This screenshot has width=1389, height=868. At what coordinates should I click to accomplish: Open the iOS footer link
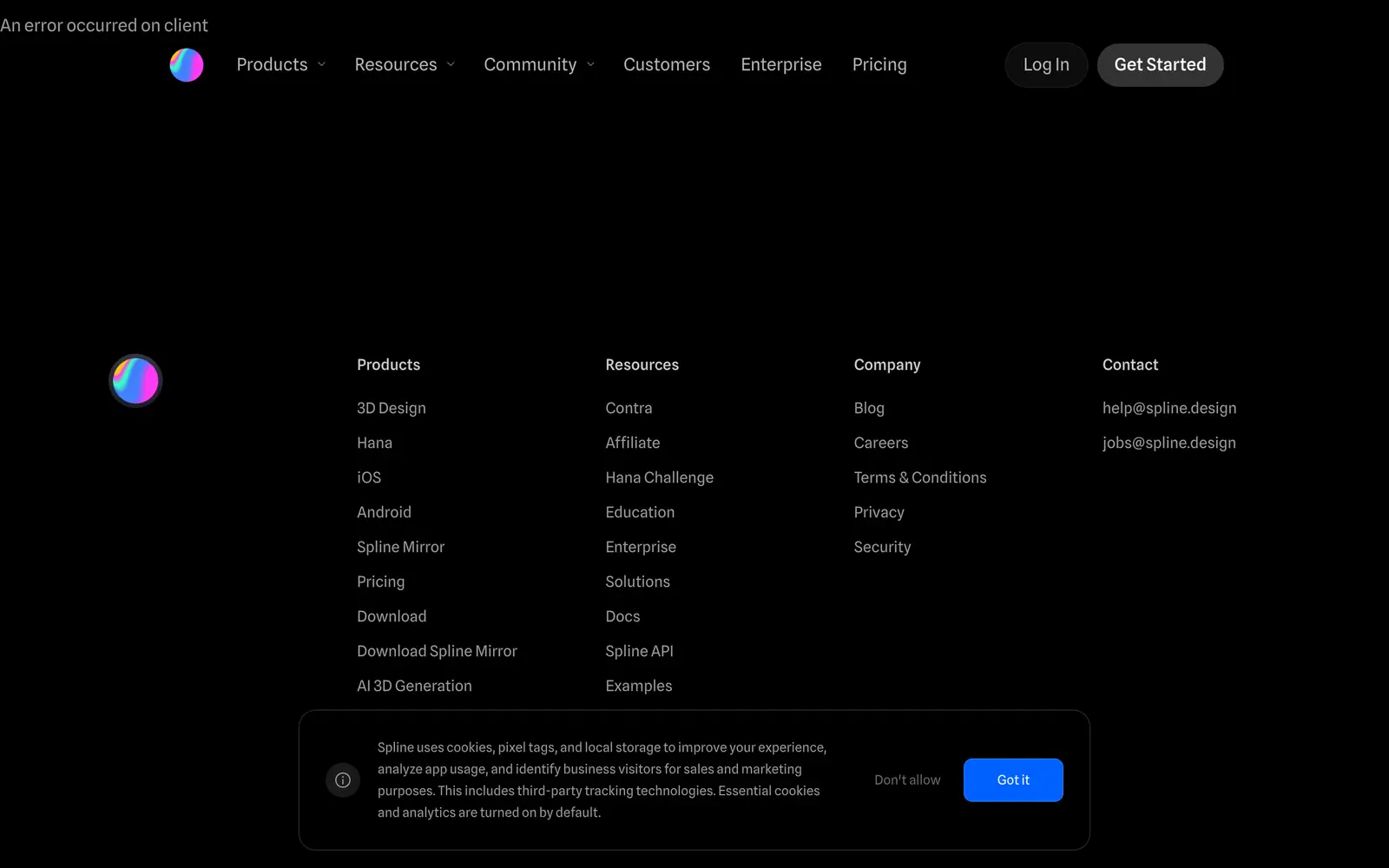click(x=369, y=477)
